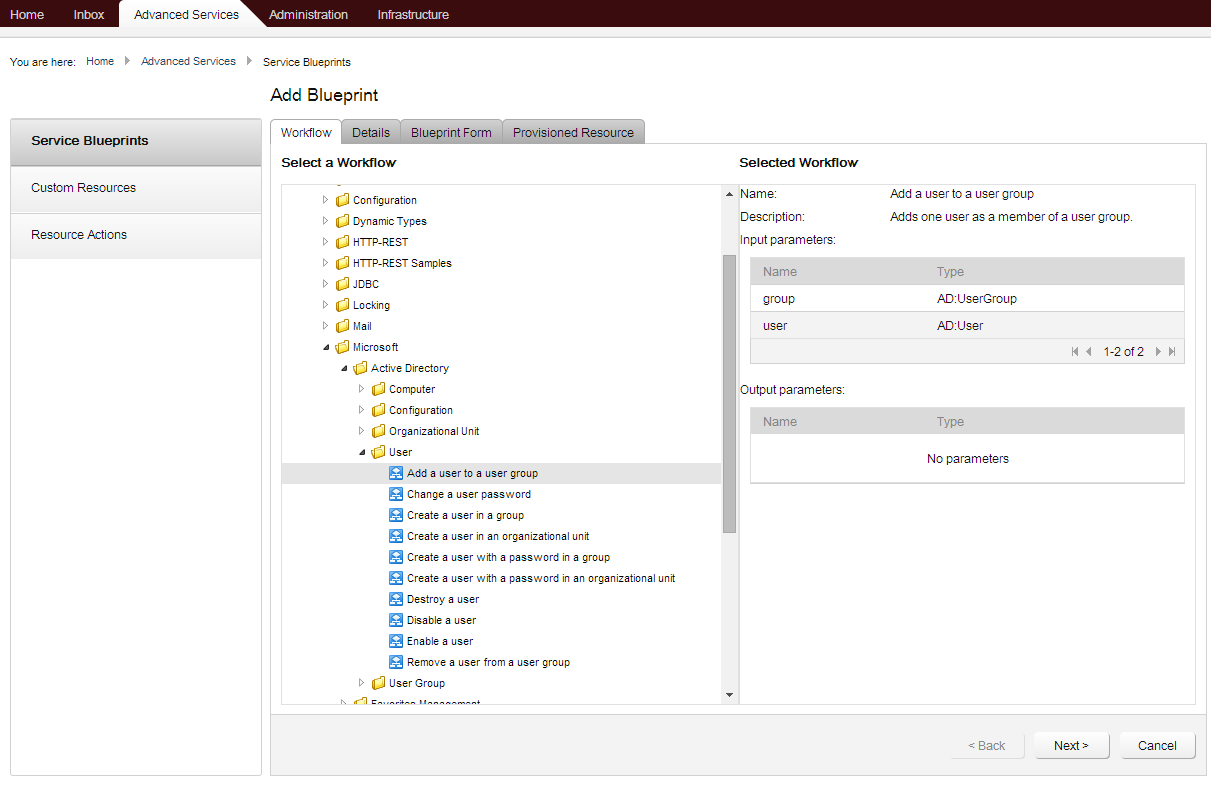The image size is (1211, 787).
Task: Open the Administration menu
Action: (x=308, y=14)
